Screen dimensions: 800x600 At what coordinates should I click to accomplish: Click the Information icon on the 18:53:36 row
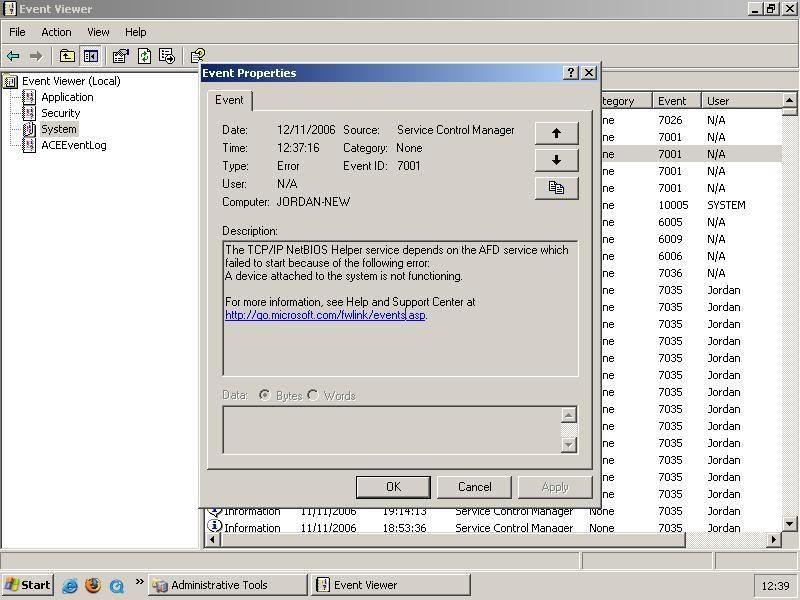[214, 526]
